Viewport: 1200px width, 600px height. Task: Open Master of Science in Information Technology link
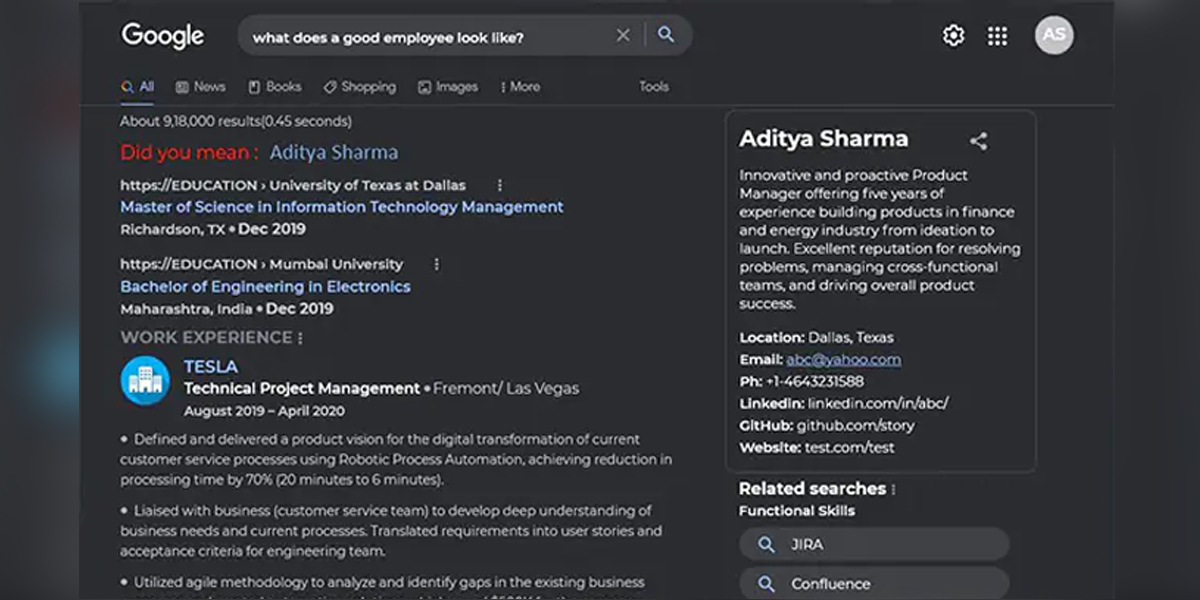click(x=342, y=207)
